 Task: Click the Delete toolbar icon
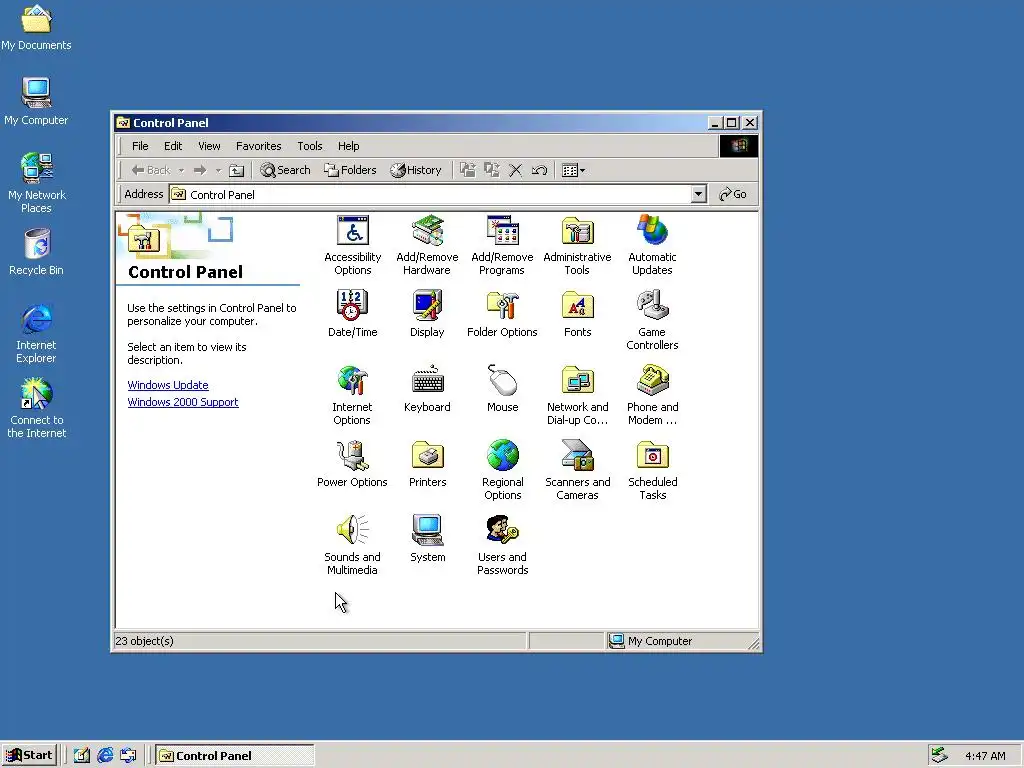pyautogui.click(x=515, y=170)
